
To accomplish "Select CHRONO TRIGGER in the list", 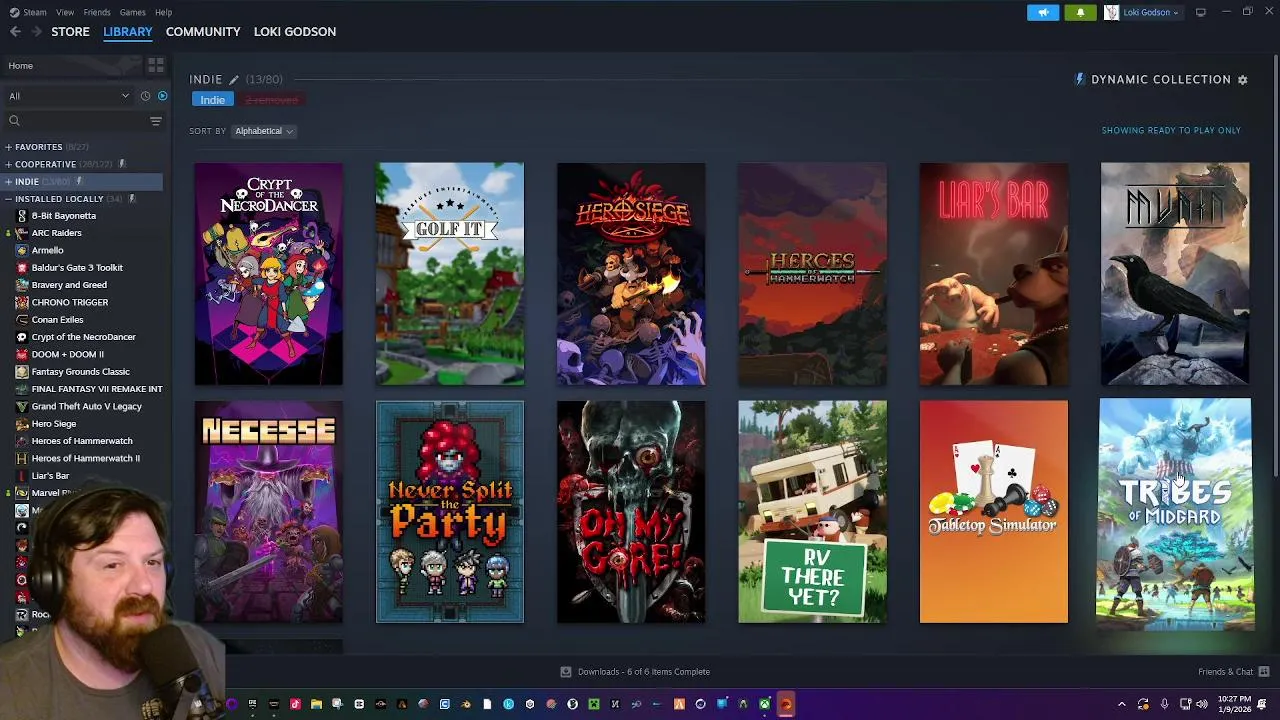I will pyautogui.click(x=70, y=302).
